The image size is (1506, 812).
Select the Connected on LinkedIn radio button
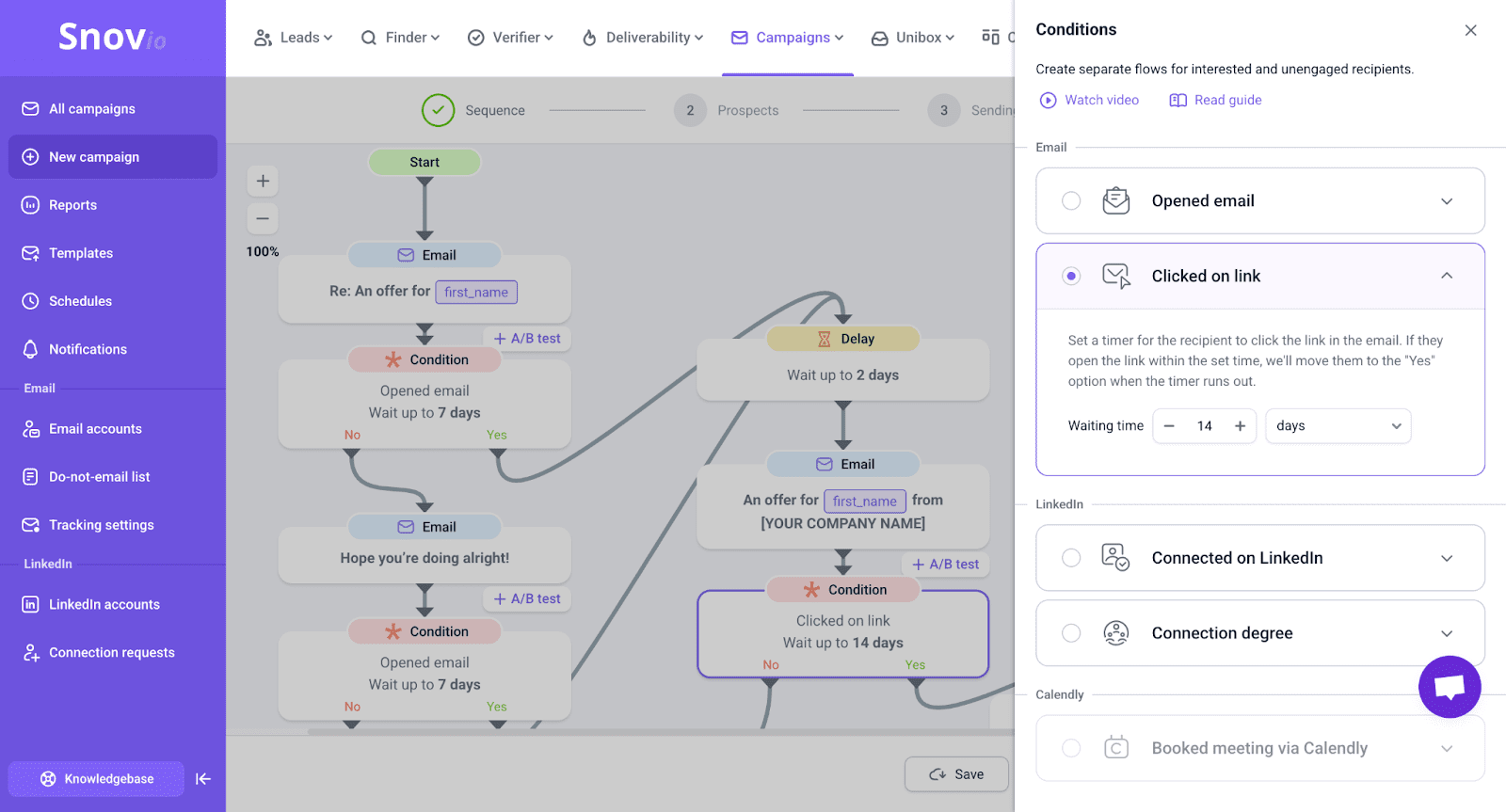tap(1071, 558)
